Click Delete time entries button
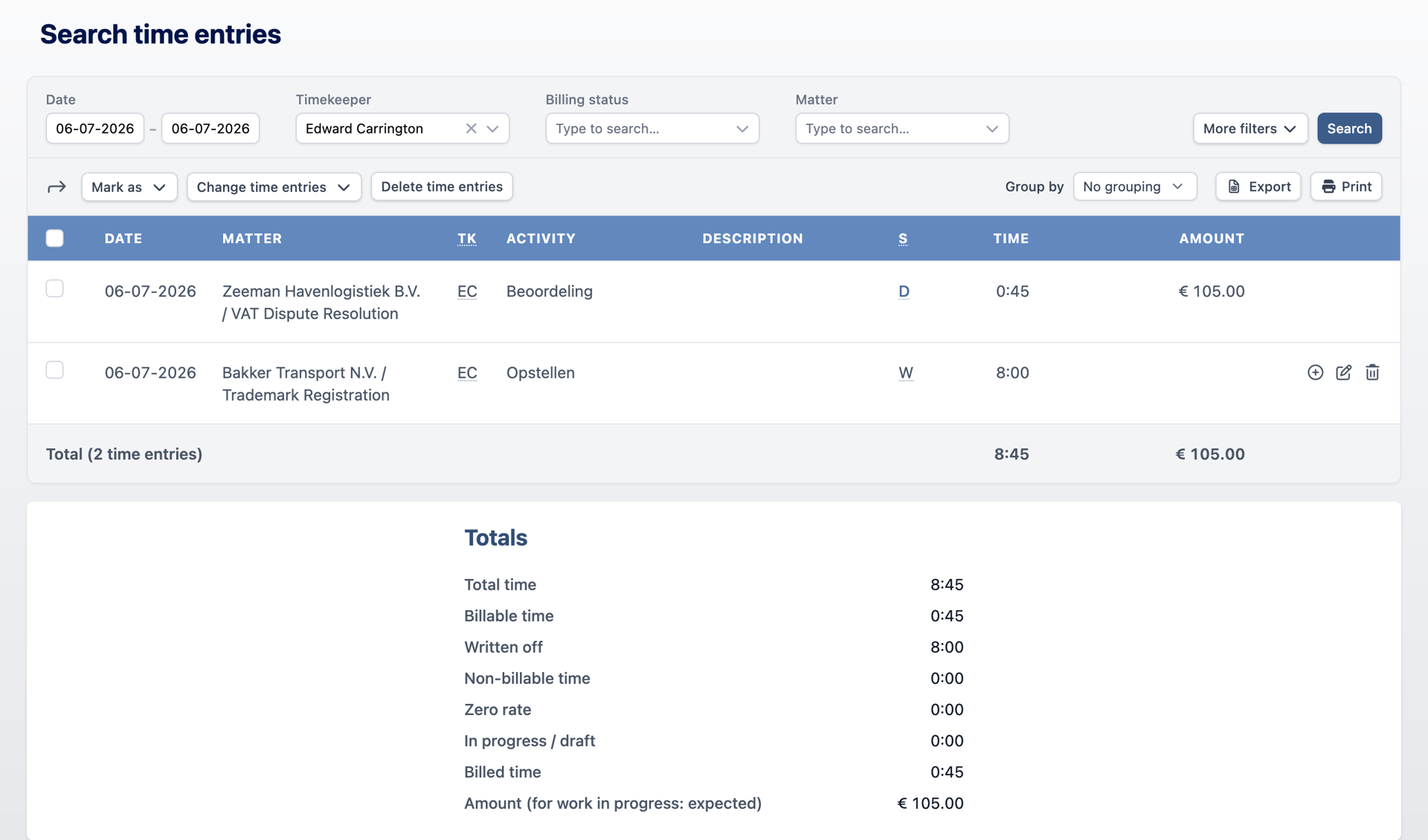 pos(442,187)
